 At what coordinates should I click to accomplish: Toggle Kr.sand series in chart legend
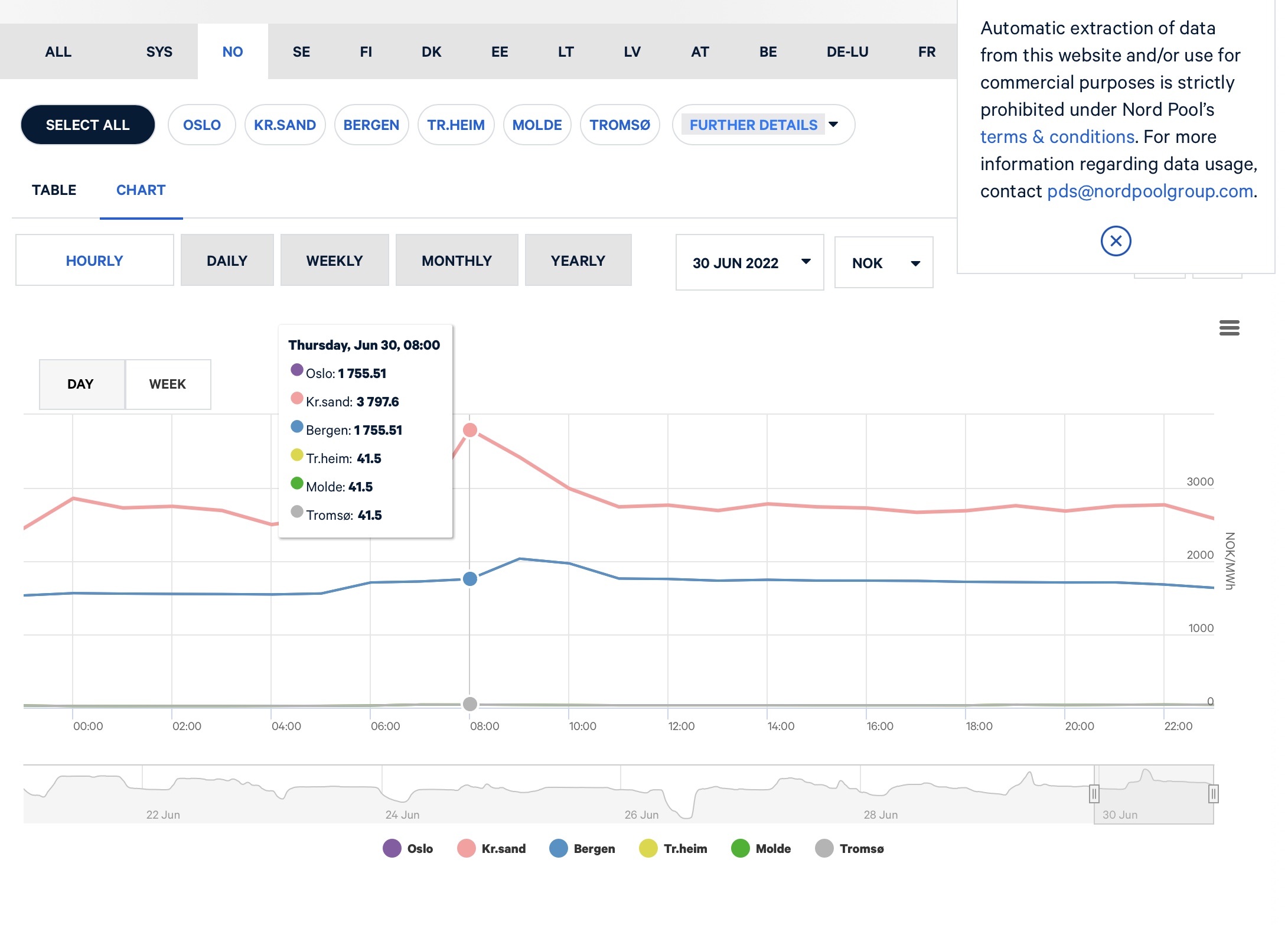pos(492,848)
